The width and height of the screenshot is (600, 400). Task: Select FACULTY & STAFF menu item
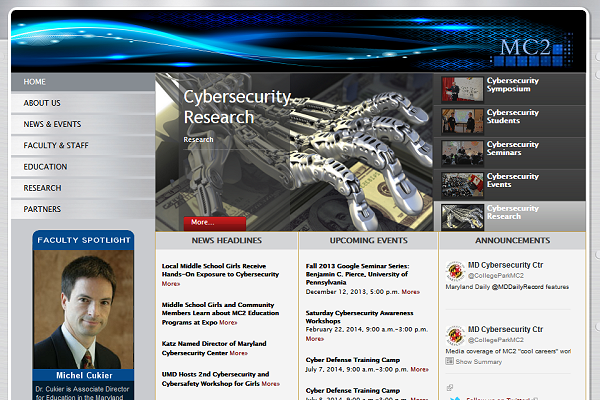pos(83,145)
